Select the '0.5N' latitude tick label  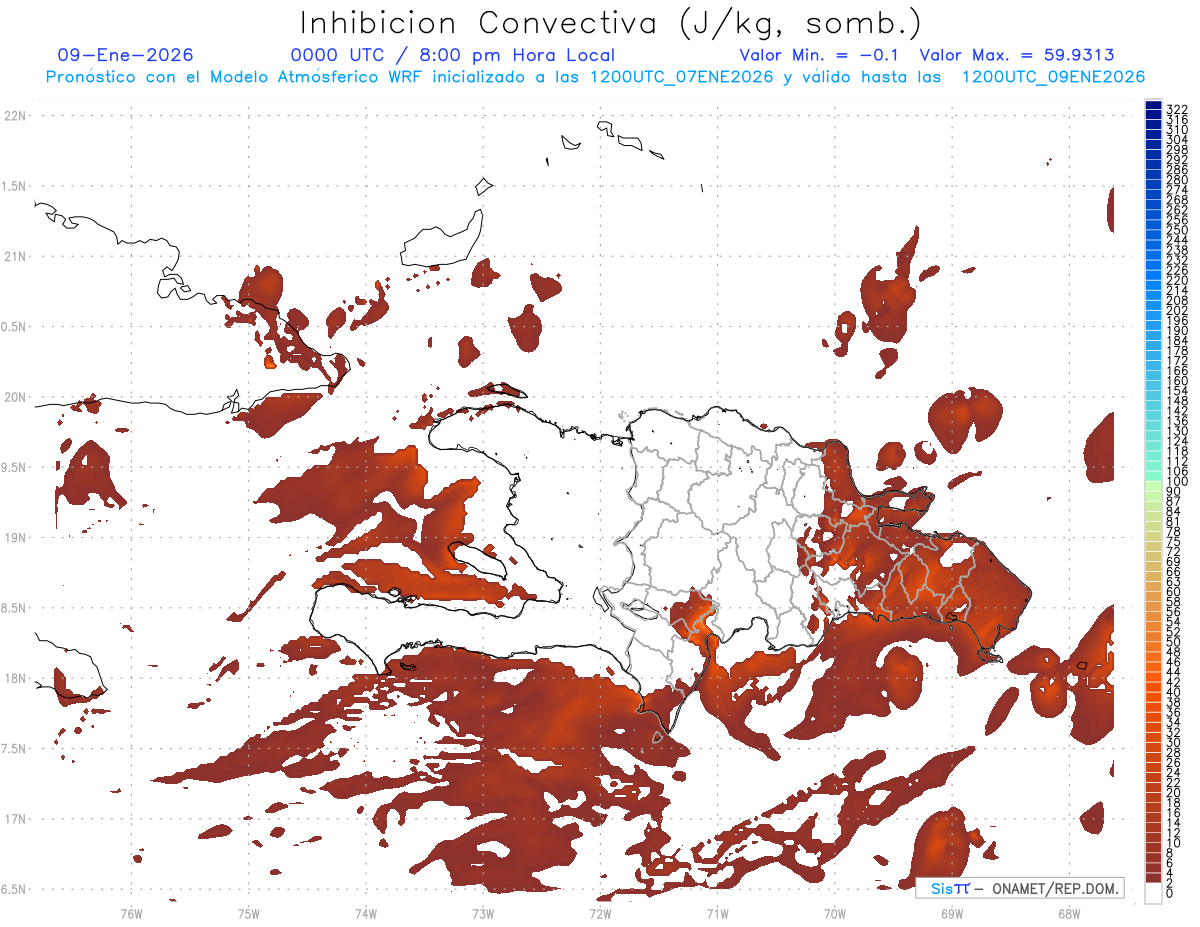point(13,327)
